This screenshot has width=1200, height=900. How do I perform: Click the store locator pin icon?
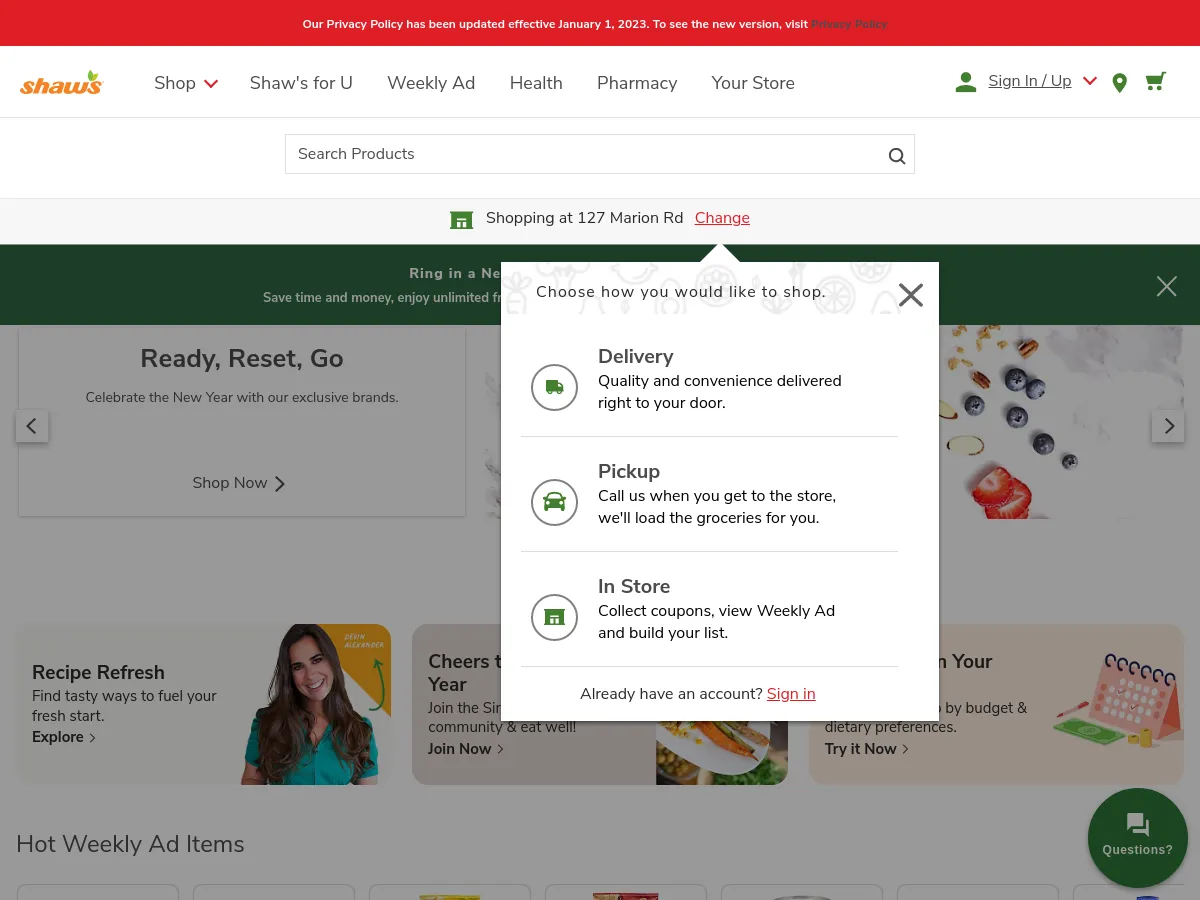pyautogui.click(x=1119, y=83)
